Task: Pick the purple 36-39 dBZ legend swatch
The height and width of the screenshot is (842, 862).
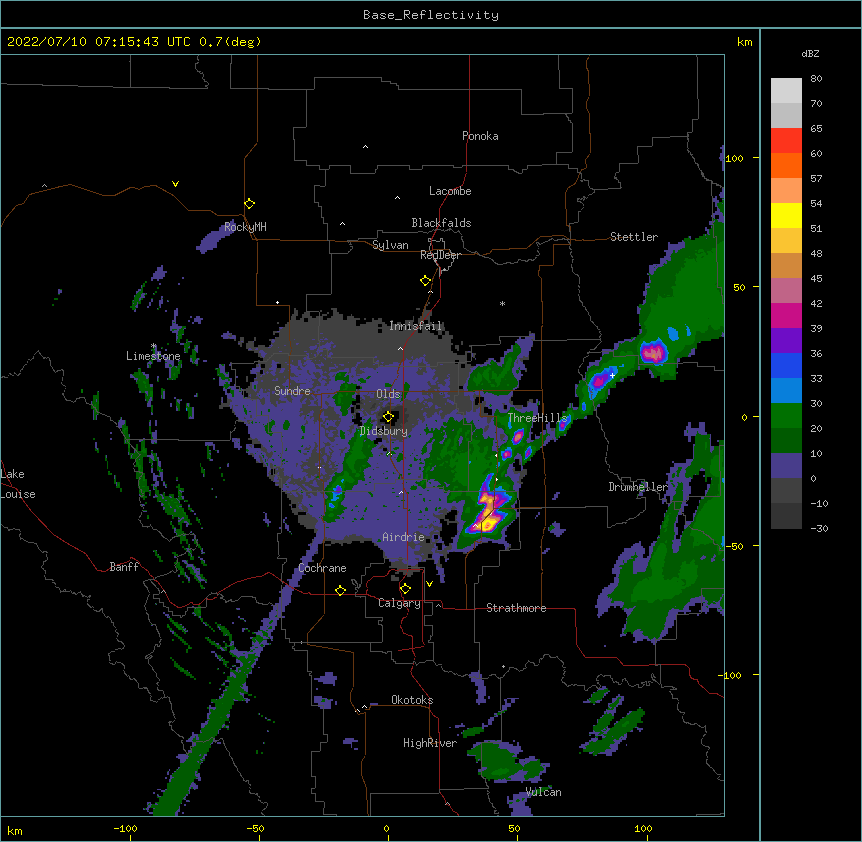Action: [786, 341]
